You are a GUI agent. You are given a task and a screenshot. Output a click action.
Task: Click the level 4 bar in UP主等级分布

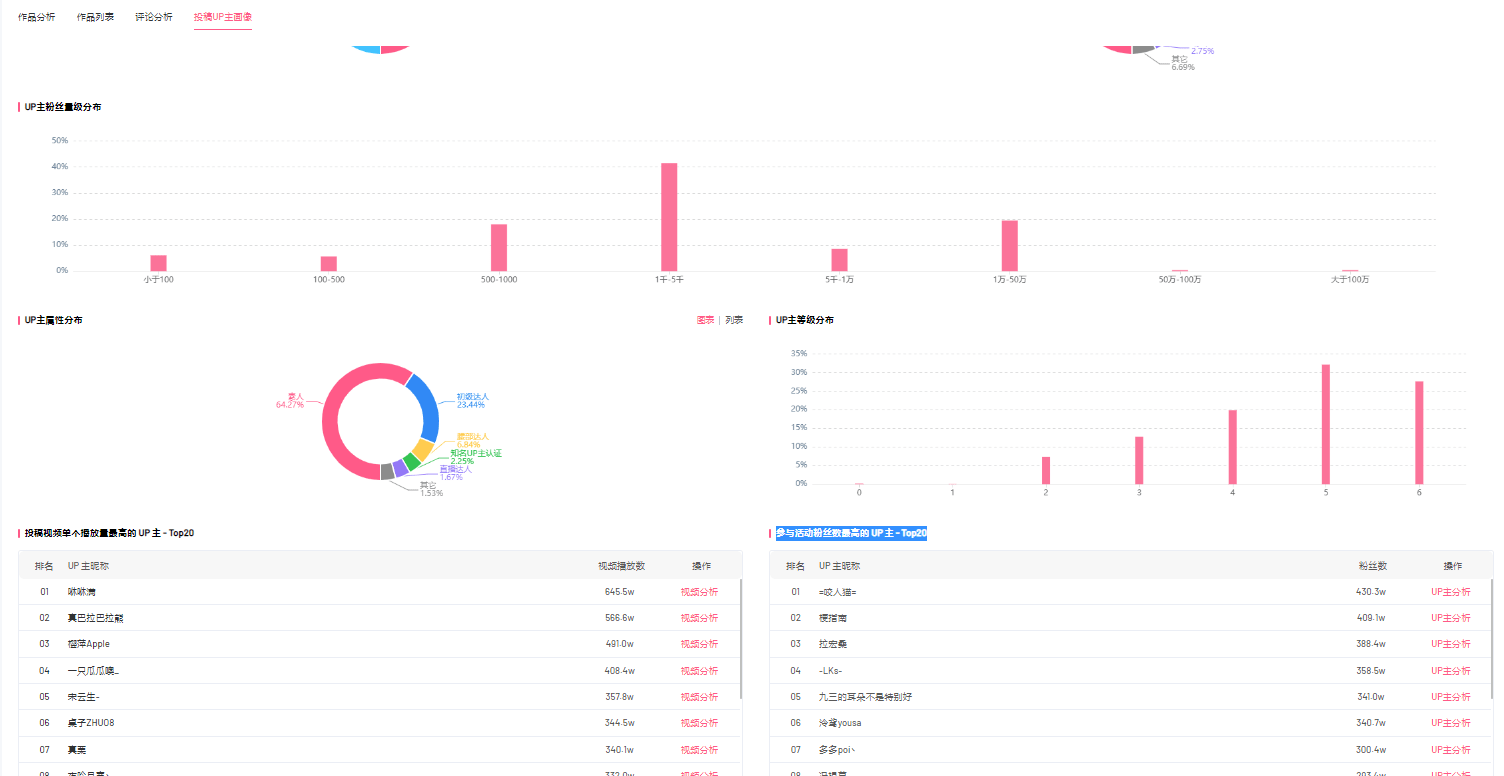coord(1232,447)
